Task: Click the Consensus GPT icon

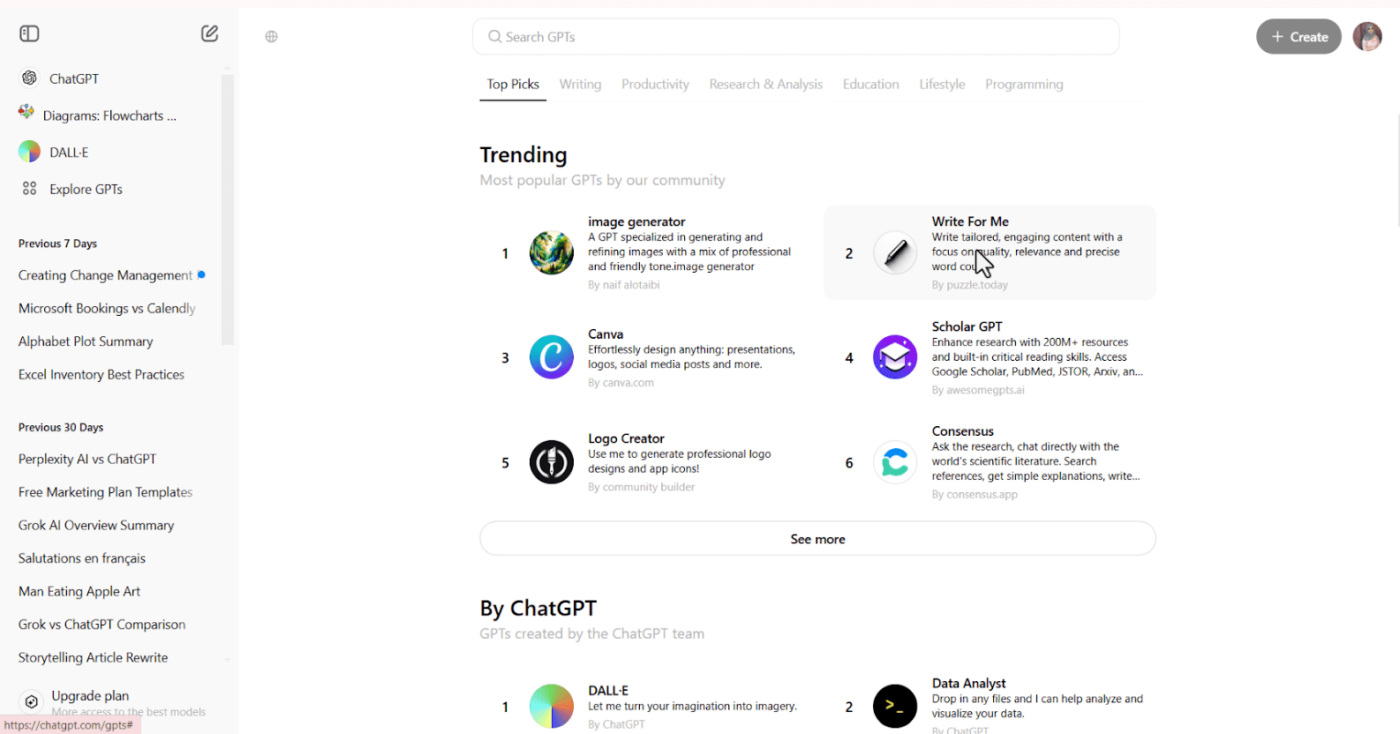Action: 895,463
